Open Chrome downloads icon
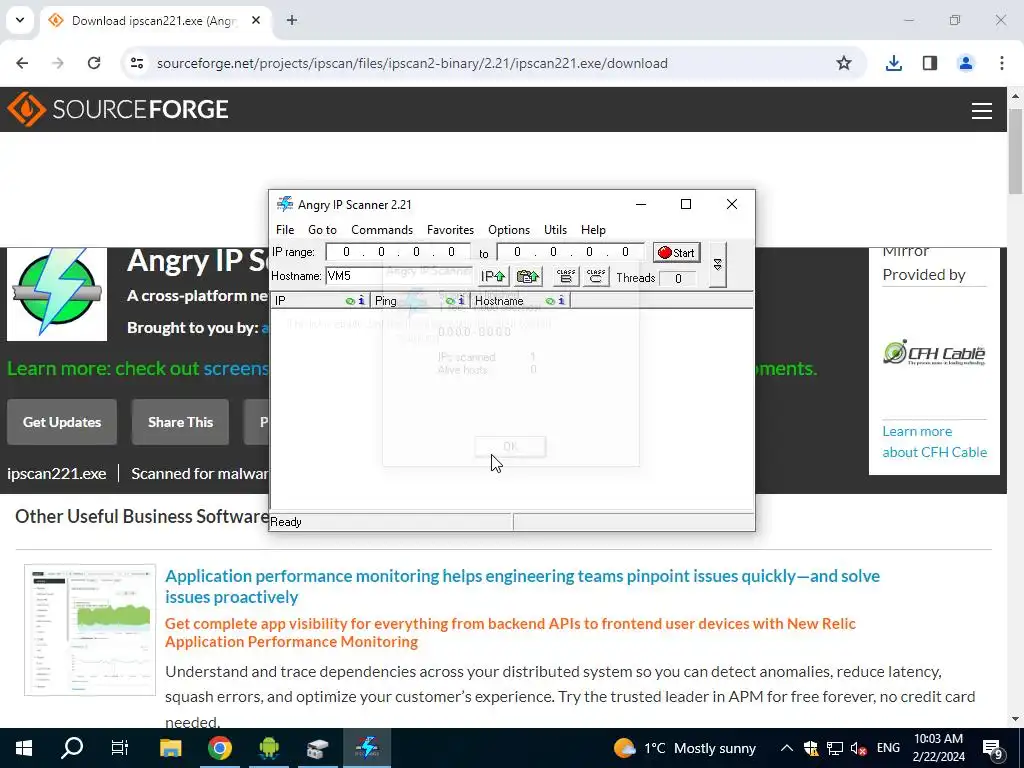The height and width of the screenshot is (768, 1024). click(x=894, y=63)
